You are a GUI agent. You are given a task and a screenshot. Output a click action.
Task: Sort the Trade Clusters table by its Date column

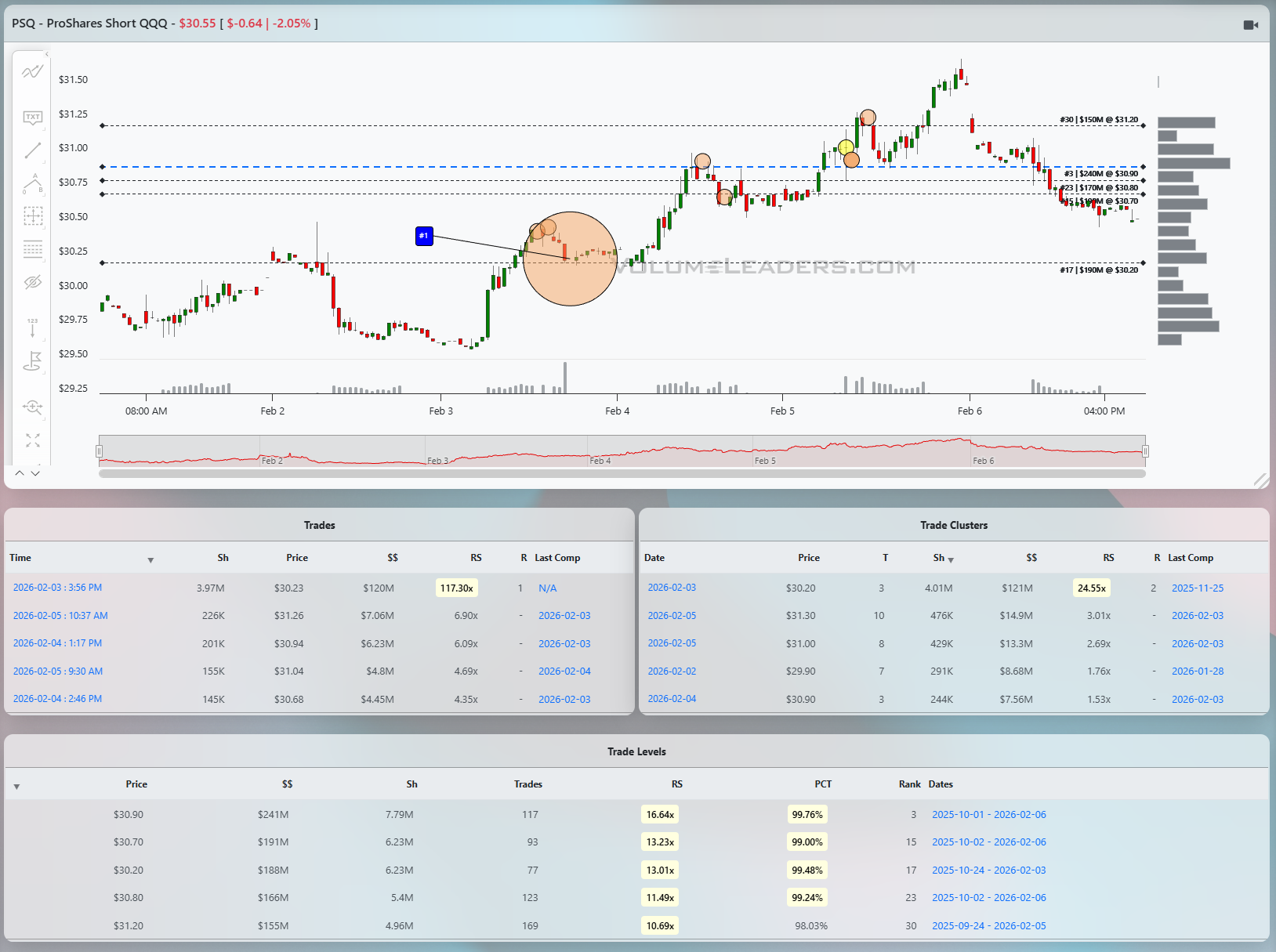[x=654, y=558]
